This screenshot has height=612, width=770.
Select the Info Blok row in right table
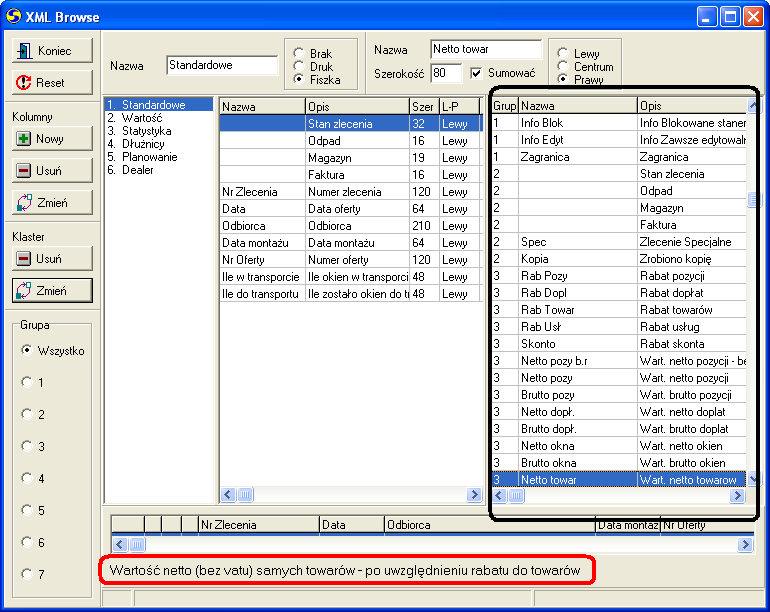pos(619,123)
